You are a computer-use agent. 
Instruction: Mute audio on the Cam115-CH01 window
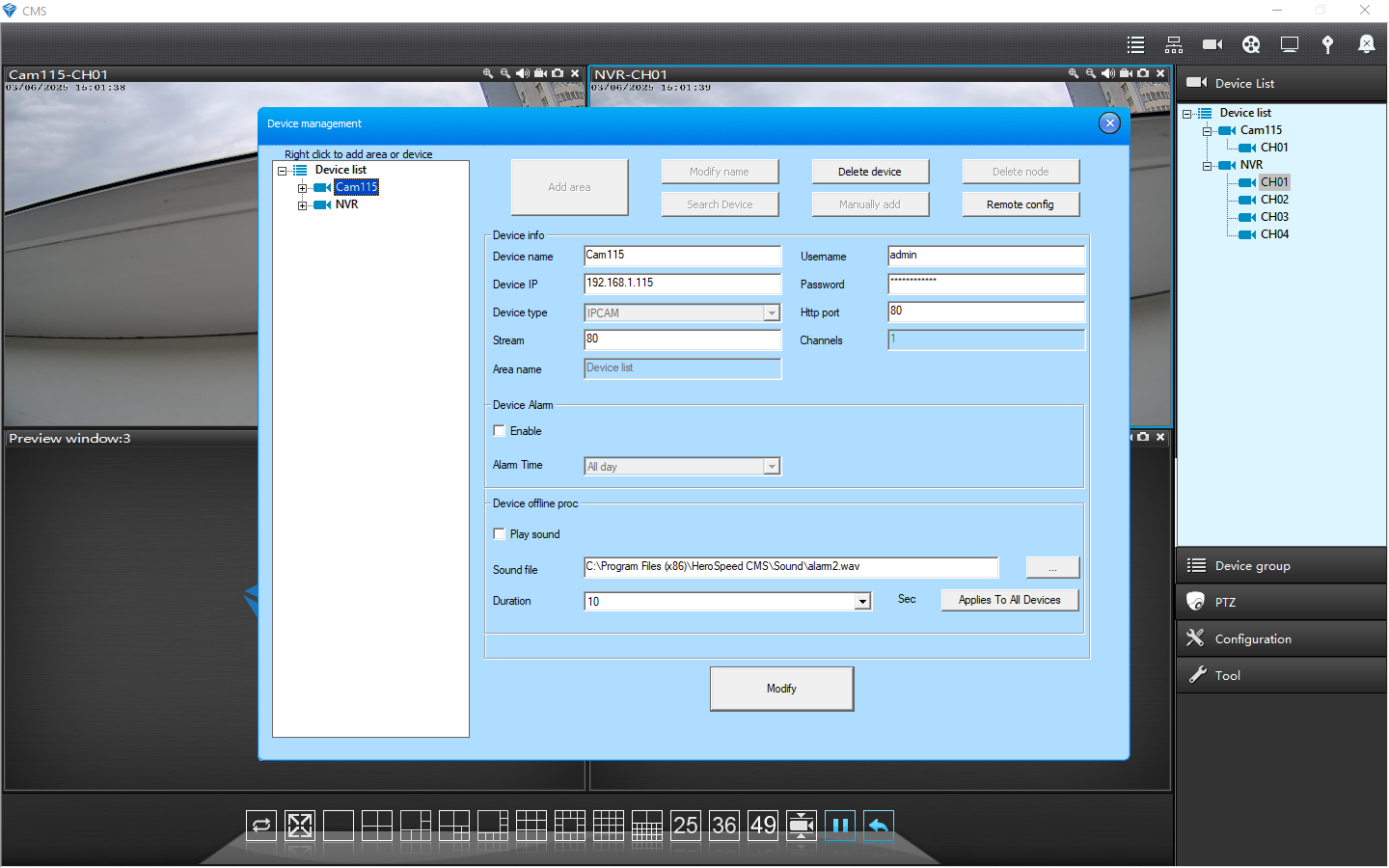522,73
